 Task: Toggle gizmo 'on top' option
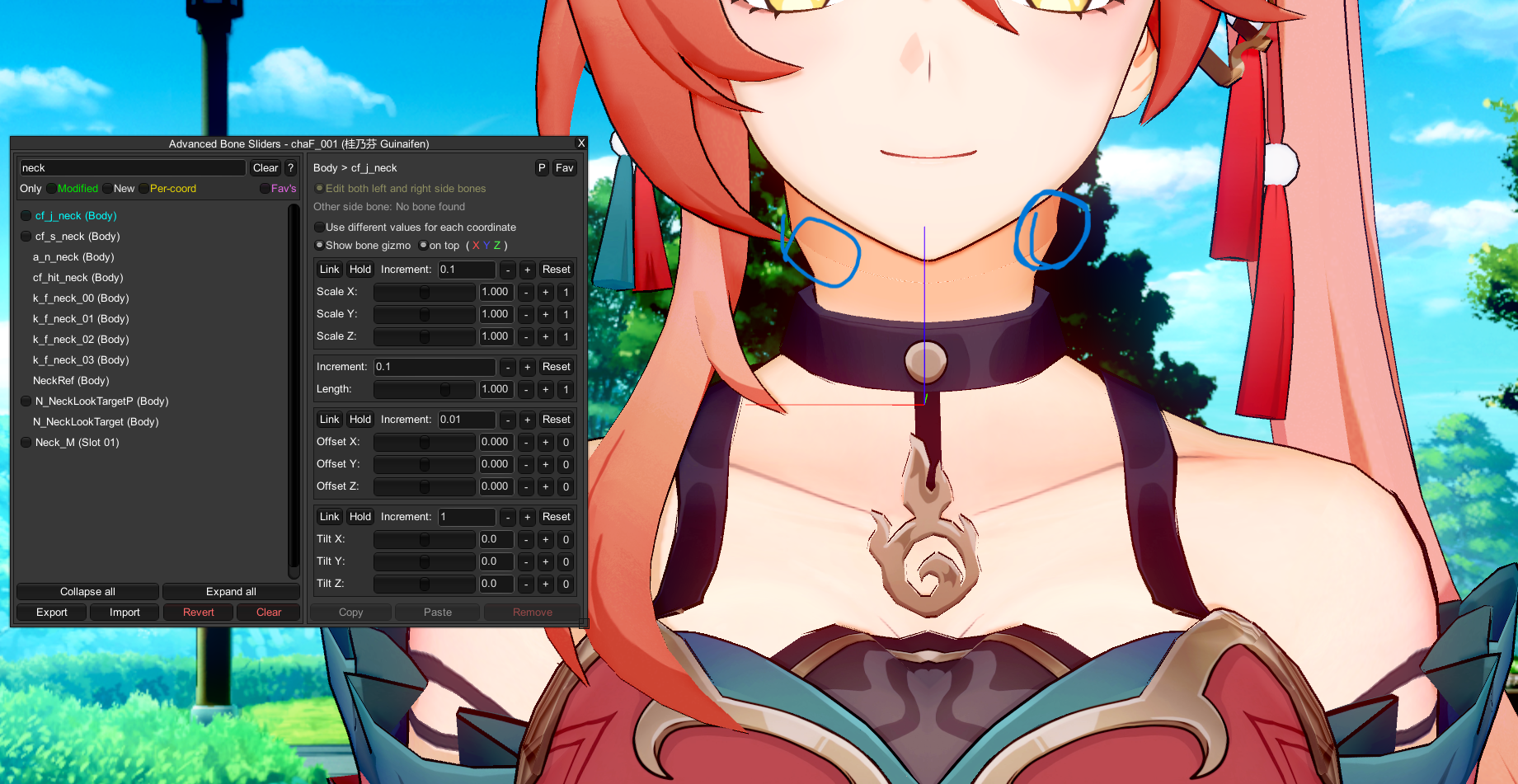point(423,246)
